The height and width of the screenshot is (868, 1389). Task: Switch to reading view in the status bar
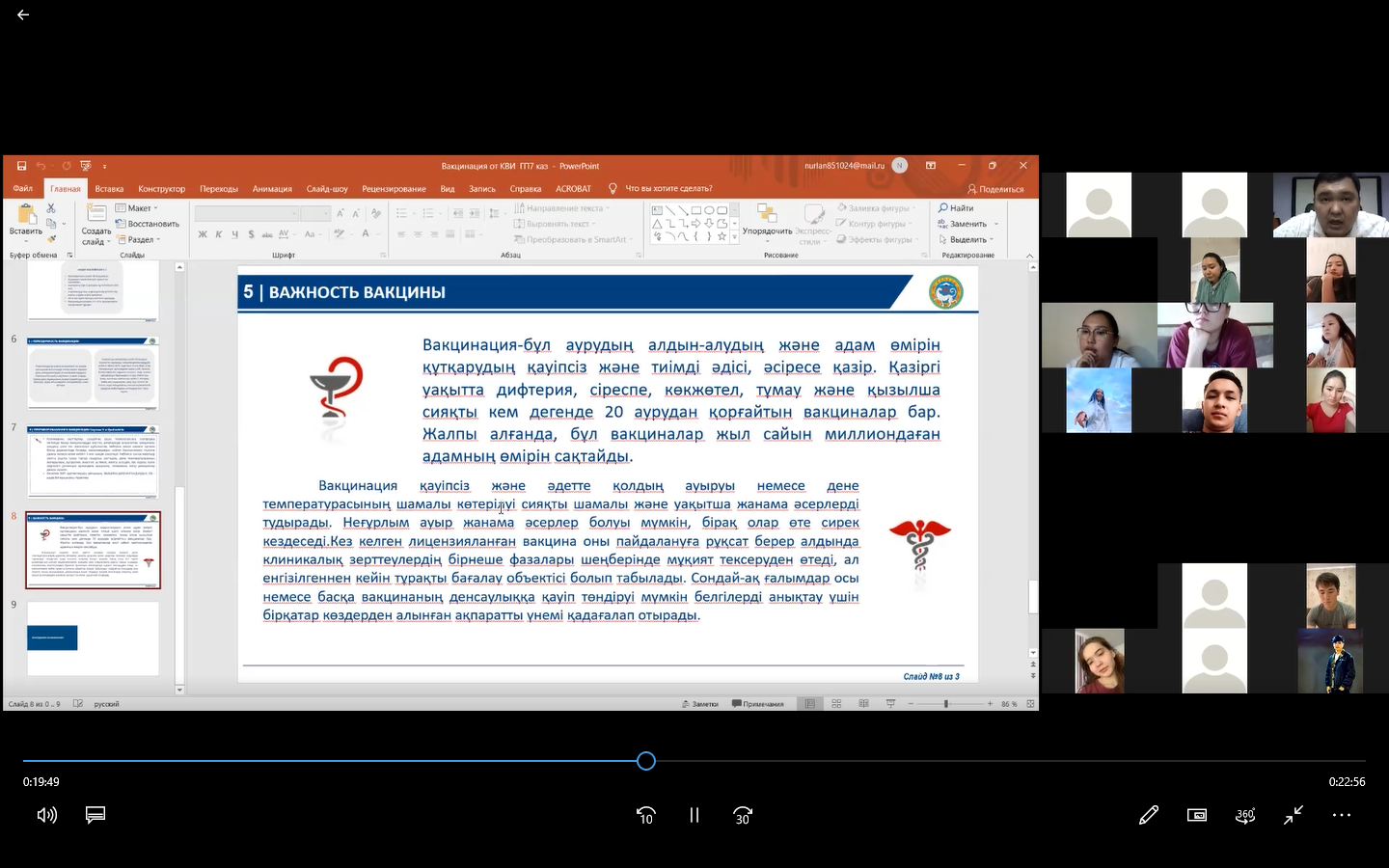(x=863, y=704)
